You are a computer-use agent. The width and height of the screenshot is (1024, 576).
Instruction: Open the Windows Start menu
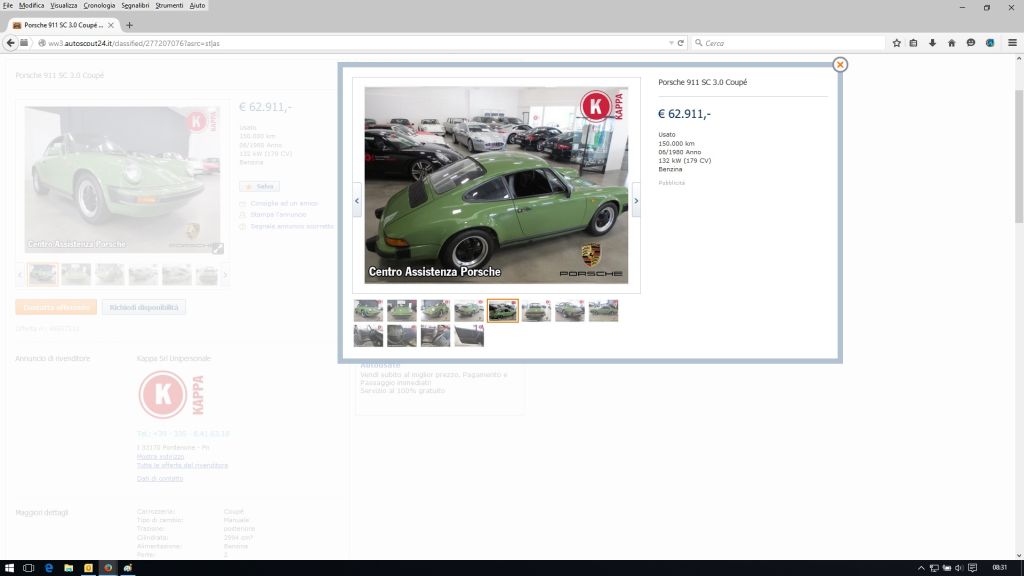click(9, 568)
